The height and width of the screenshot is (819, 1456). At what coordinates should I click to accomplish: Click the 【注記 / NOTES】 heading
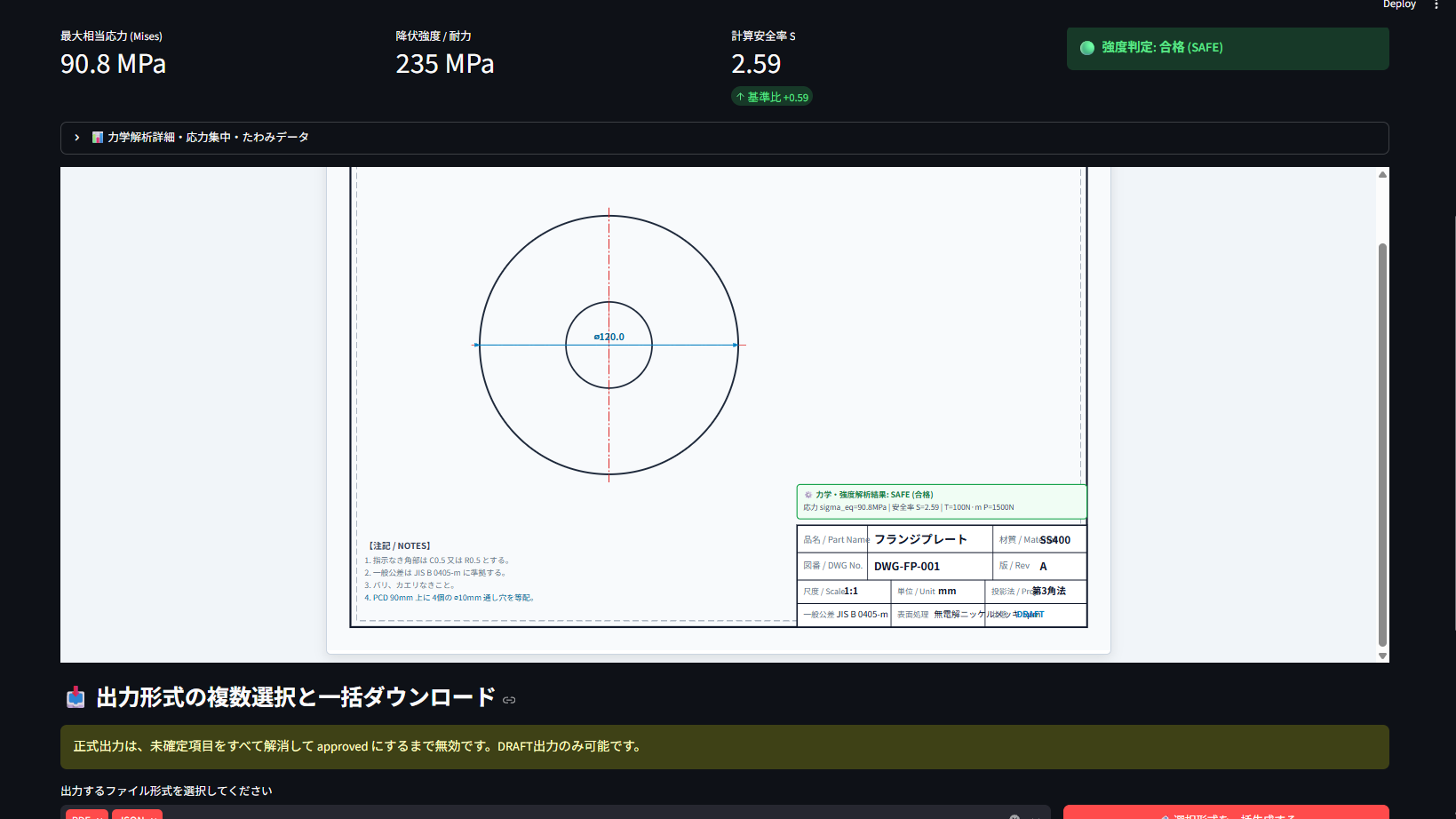(x=400, y=546)
